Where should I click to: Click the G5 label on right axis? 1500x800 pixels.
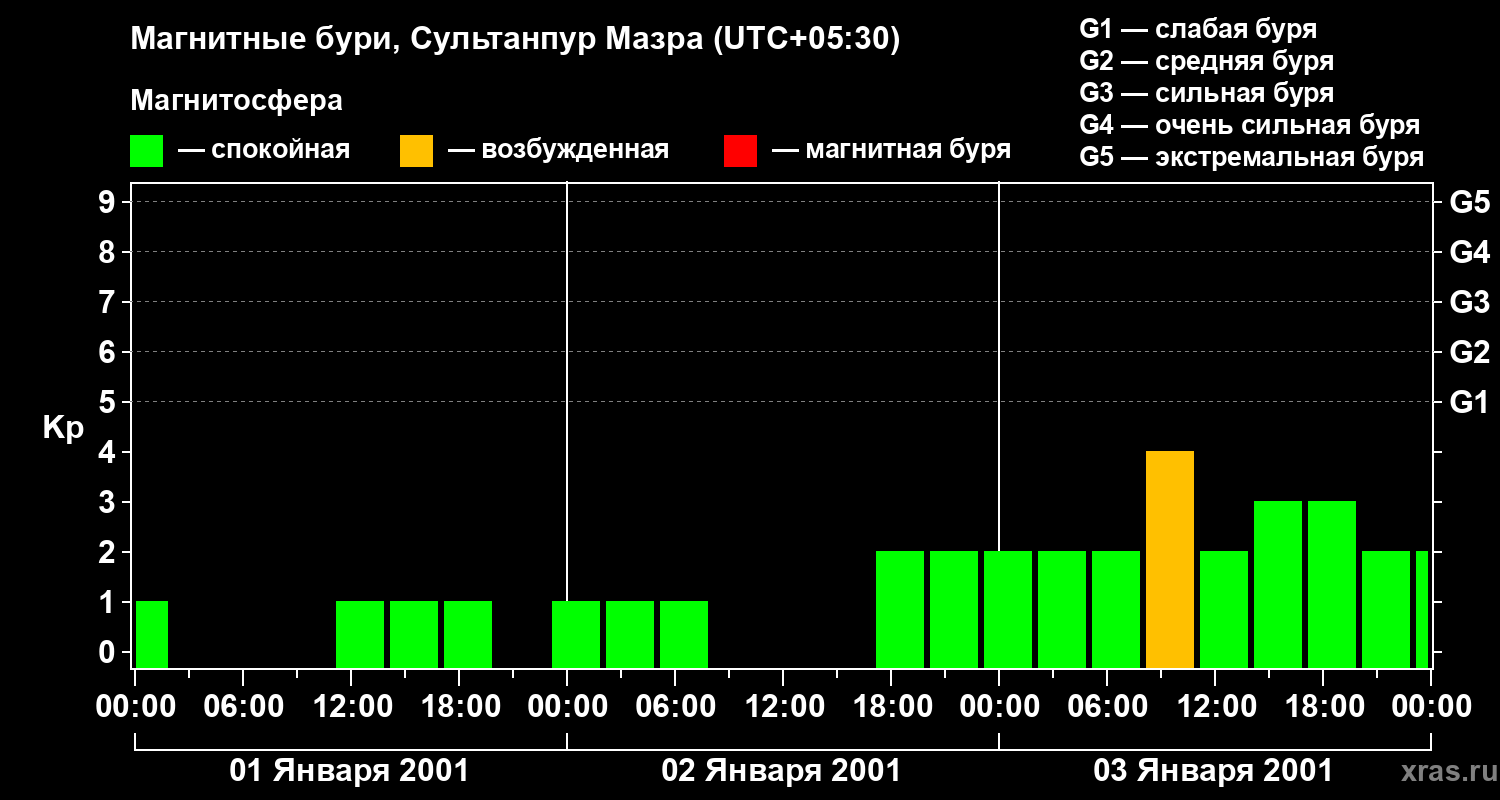point(1469,203)
